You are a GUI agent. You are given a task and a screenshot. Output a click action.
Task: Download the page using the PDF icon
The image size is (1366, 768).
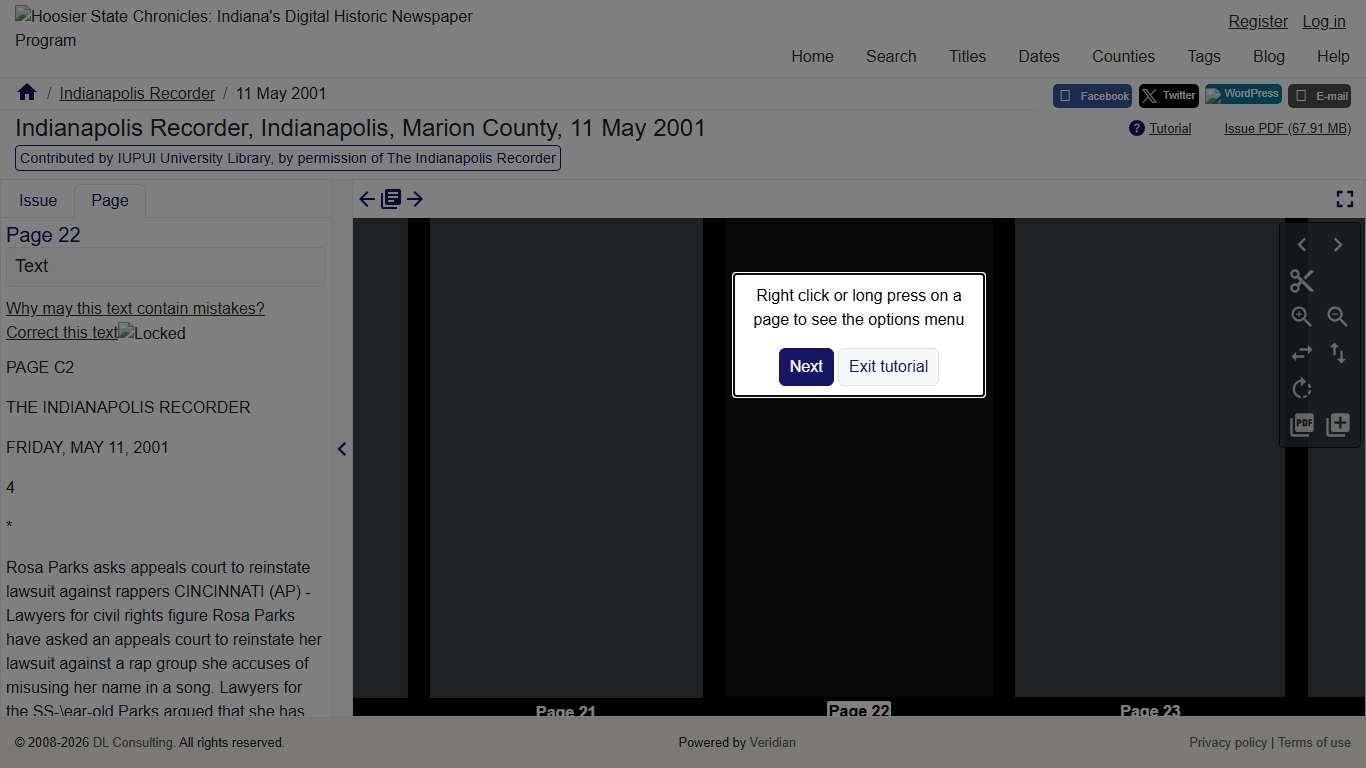point(1301,425)
